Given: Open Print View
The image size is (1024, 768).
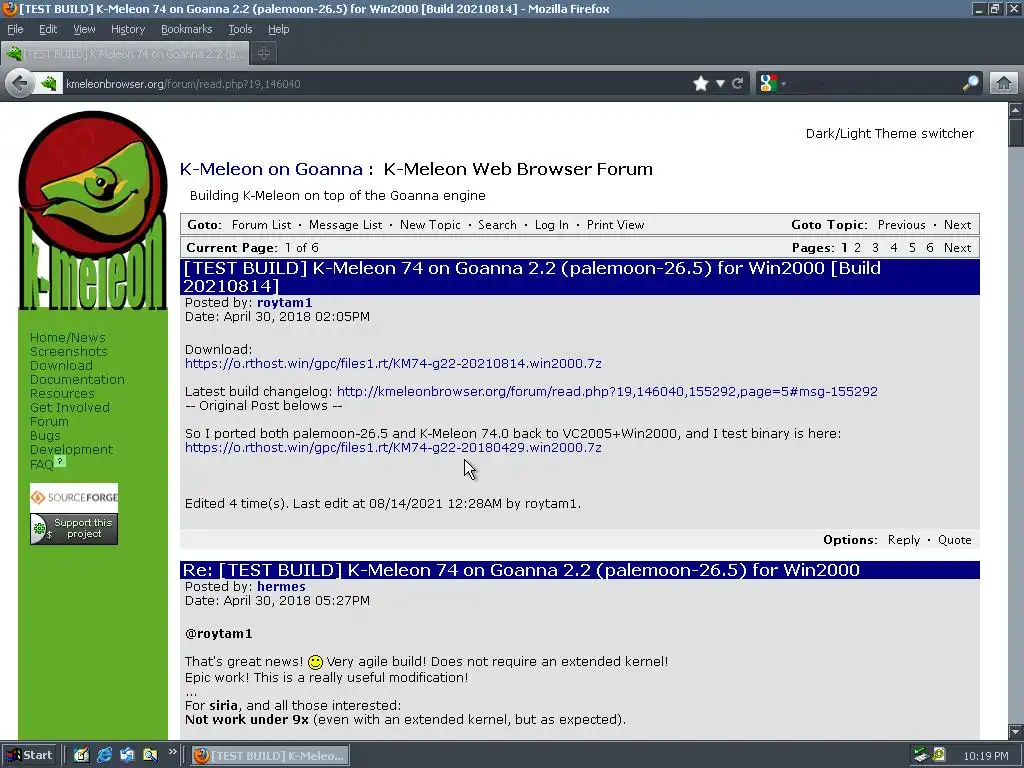Looking at the screenshot, I should click(x=615, y=225).
